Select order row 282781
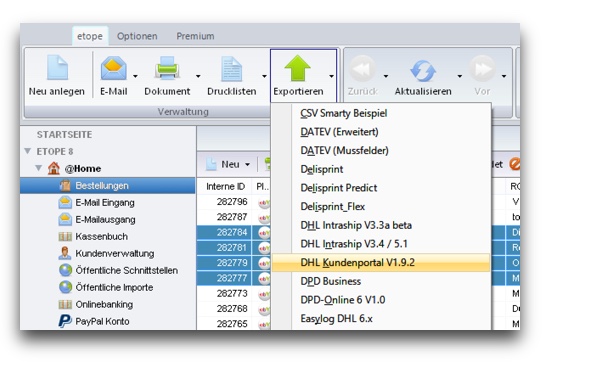 tap(232, 248)
